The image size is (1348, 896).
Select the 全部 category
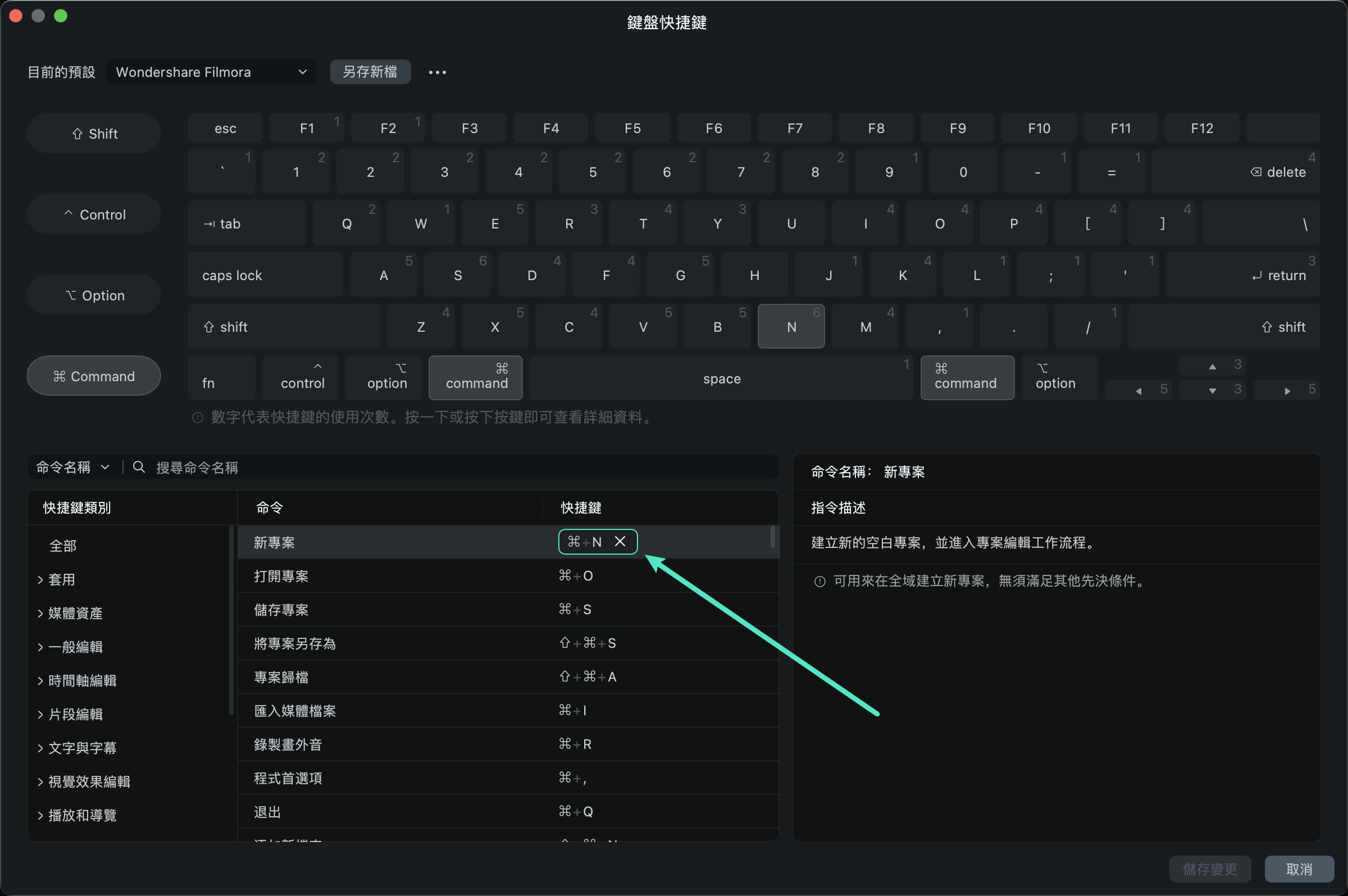(63, 546)
